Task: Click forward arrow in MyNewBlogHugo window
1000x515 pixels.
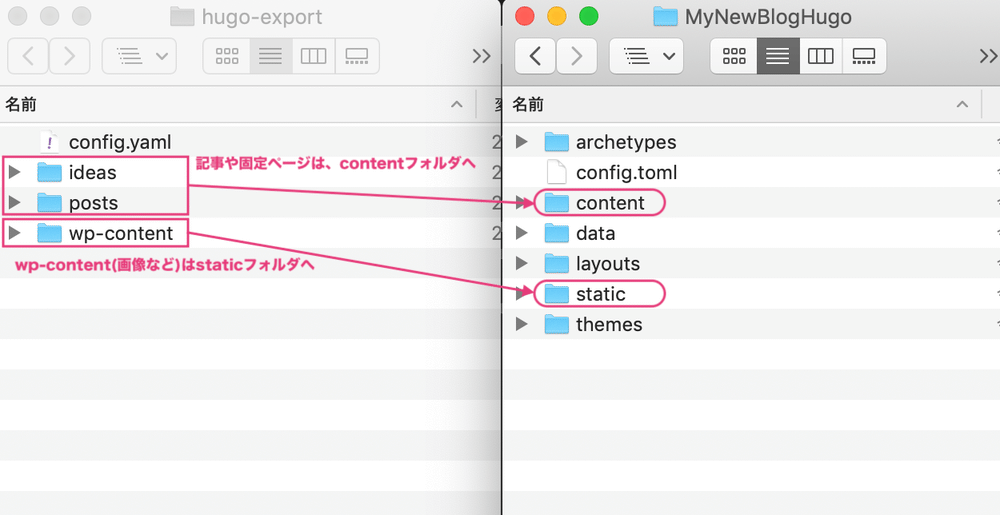Action: click(576, 56)
